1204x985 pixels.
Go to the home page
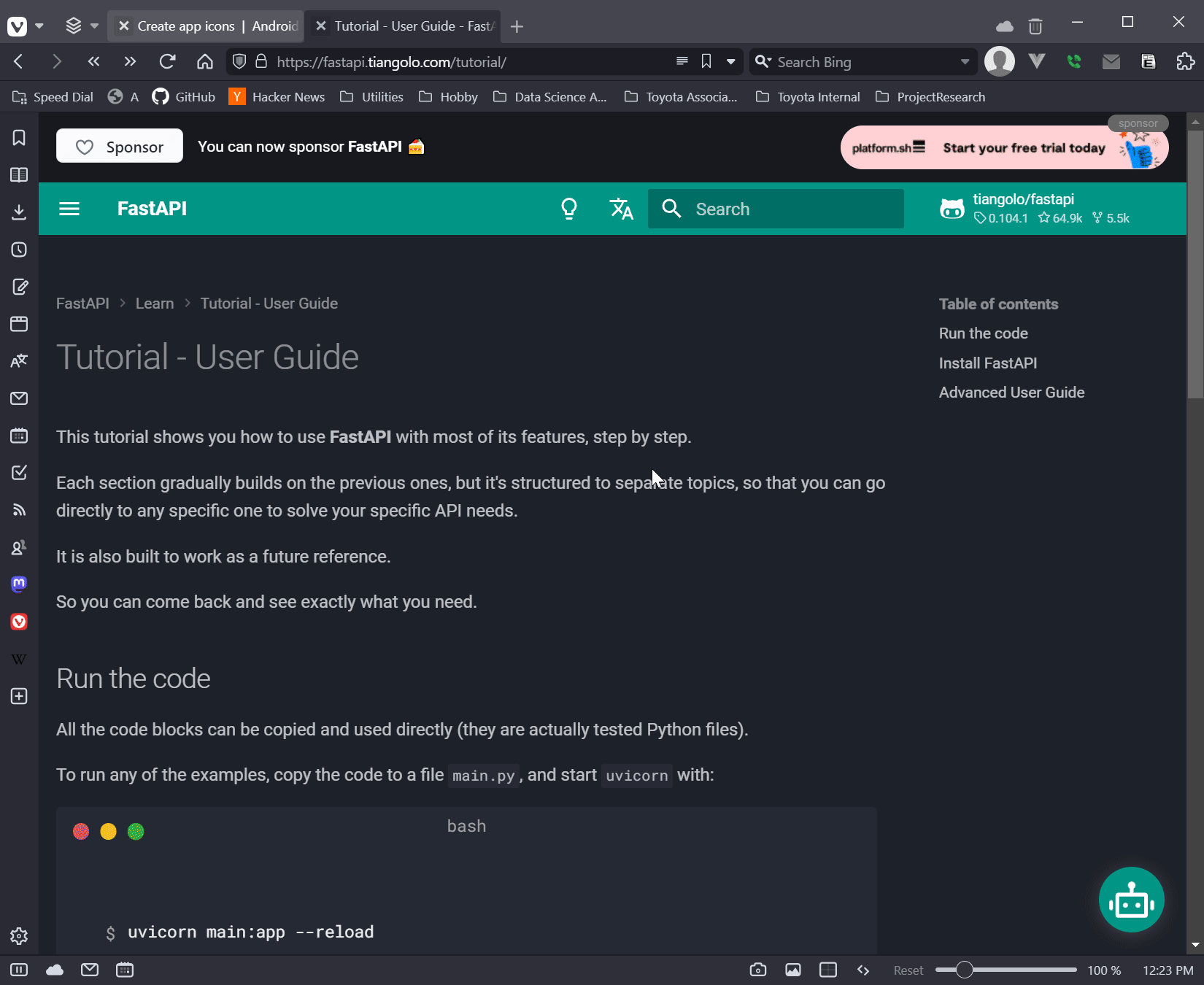[x=205, y=61]
